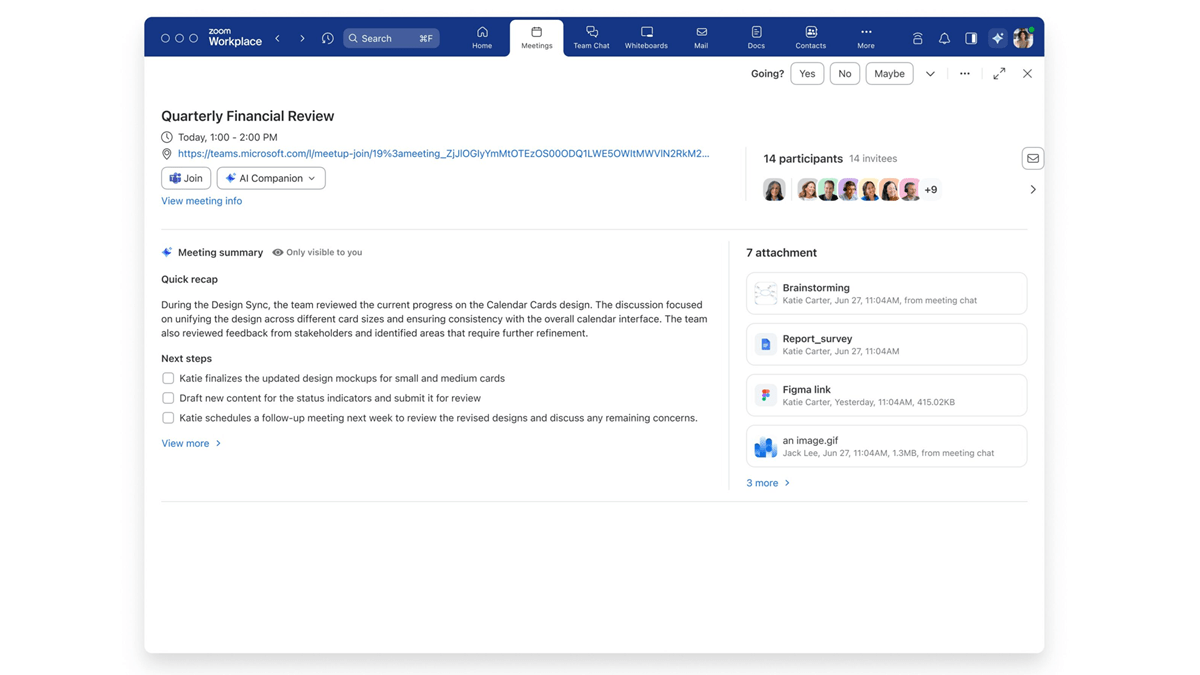
Task: Click the Zoom Workplace logo
Action: pyautogui.click(x=235, y=37)
